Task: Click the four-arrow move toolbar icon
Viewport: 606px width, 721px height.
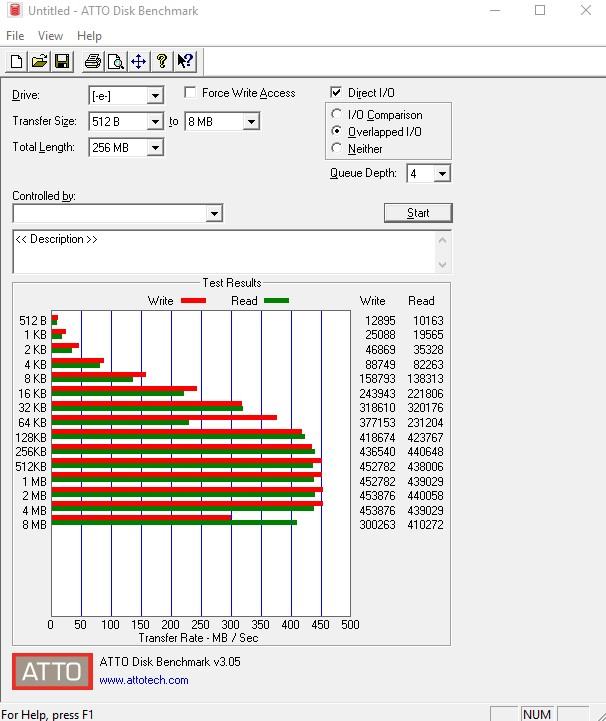Action: tap(138, 61)
